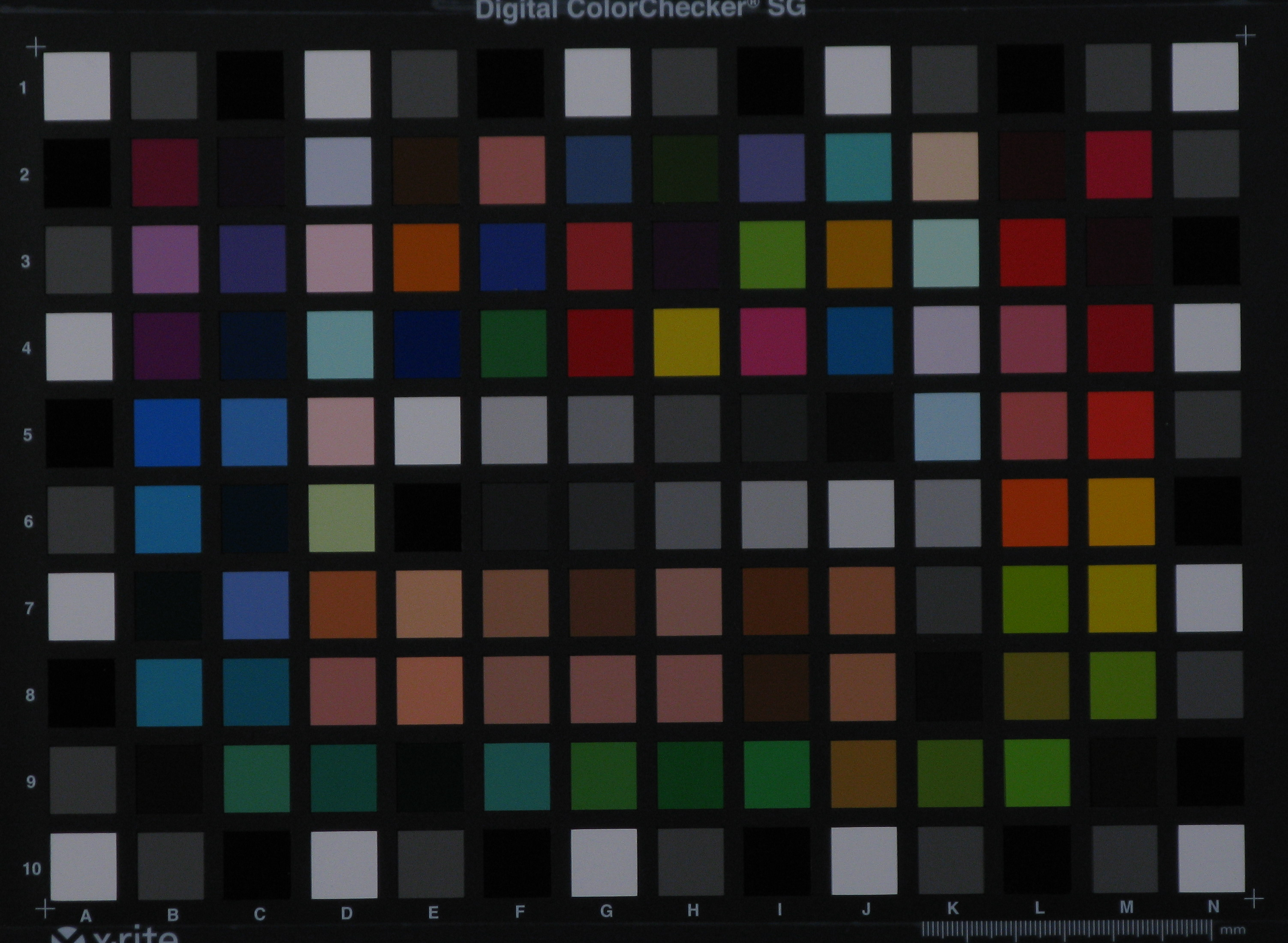
Task: Select the amber swatch at M6
Action: 1121,512
